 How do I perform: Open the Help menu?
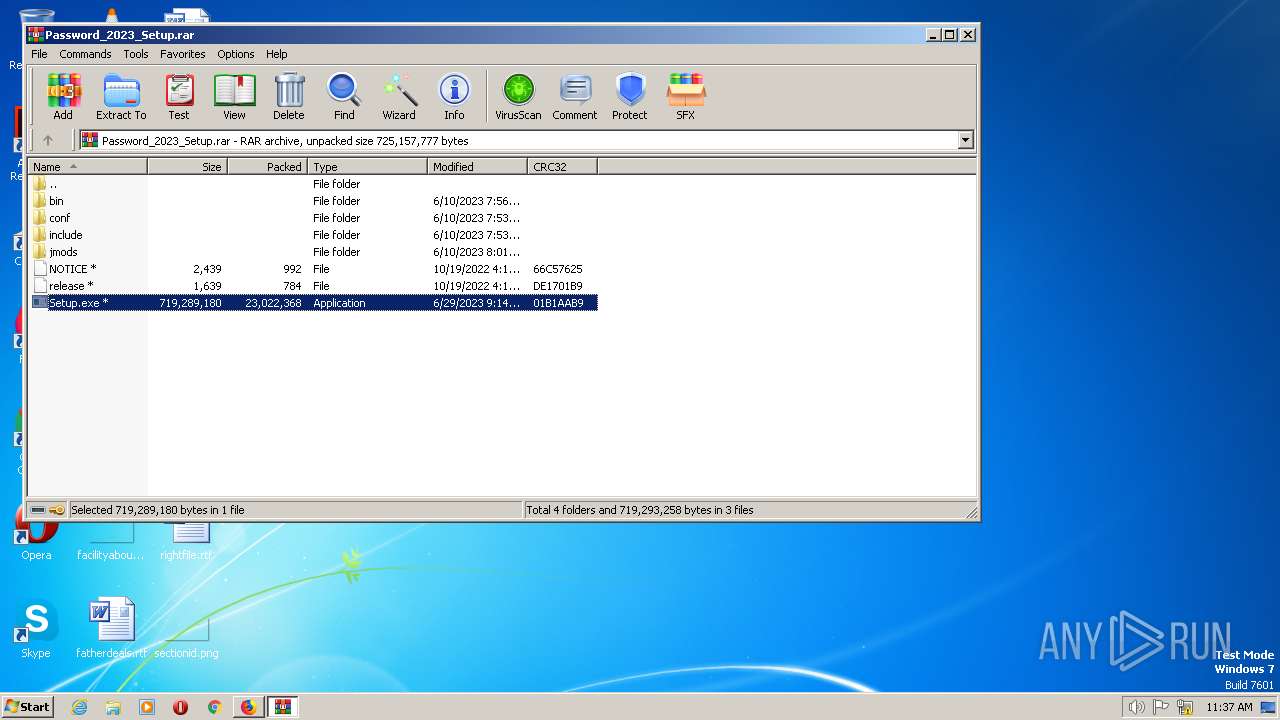coord(277,54)
